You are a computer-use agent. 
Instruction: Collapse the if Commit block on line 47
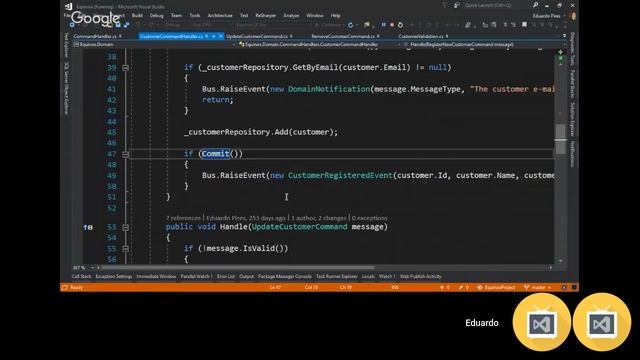126,154
